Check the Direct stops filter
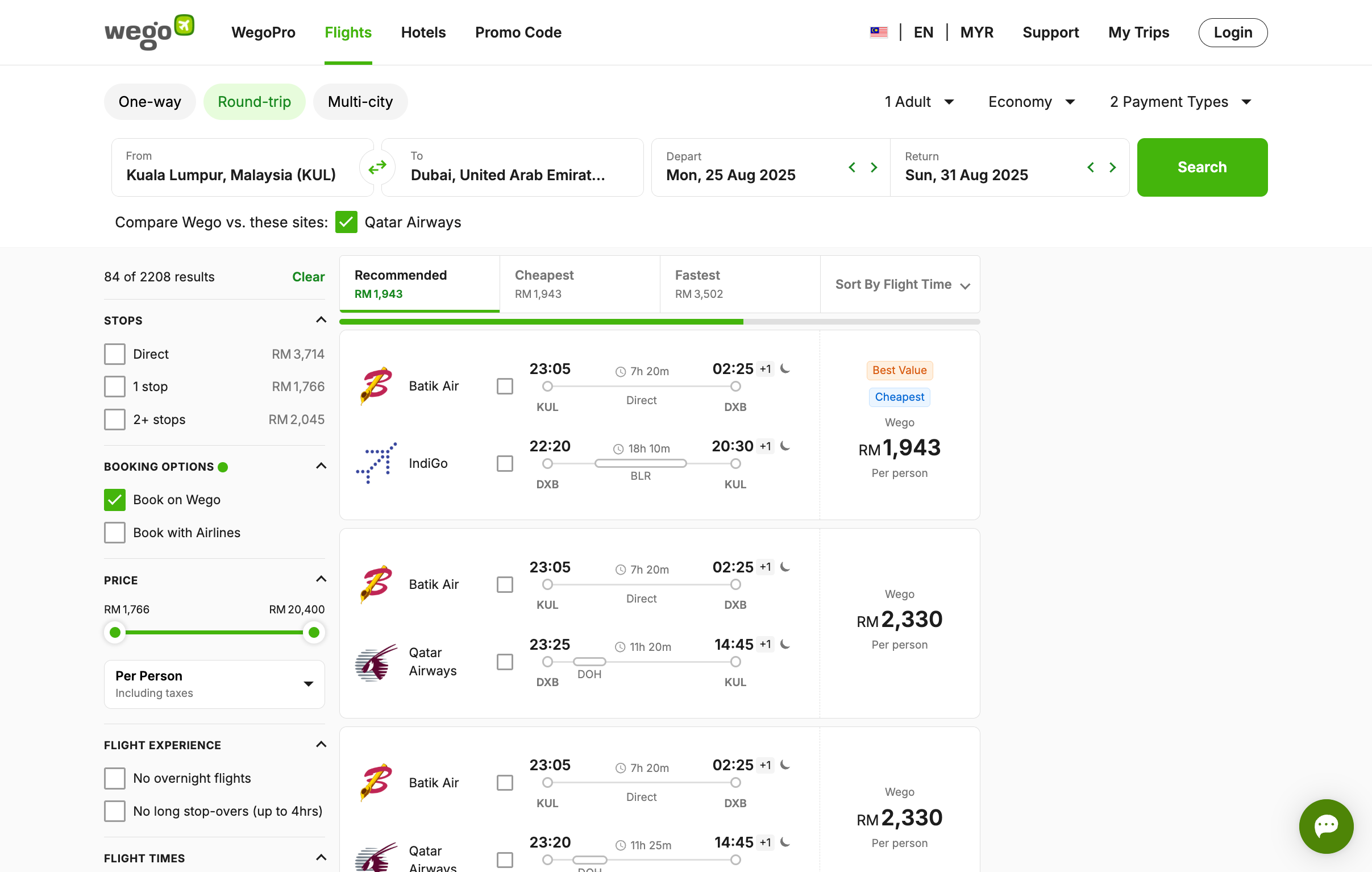Image resolution: width=1372 pixels, height=872 pixels. point(115,354)
